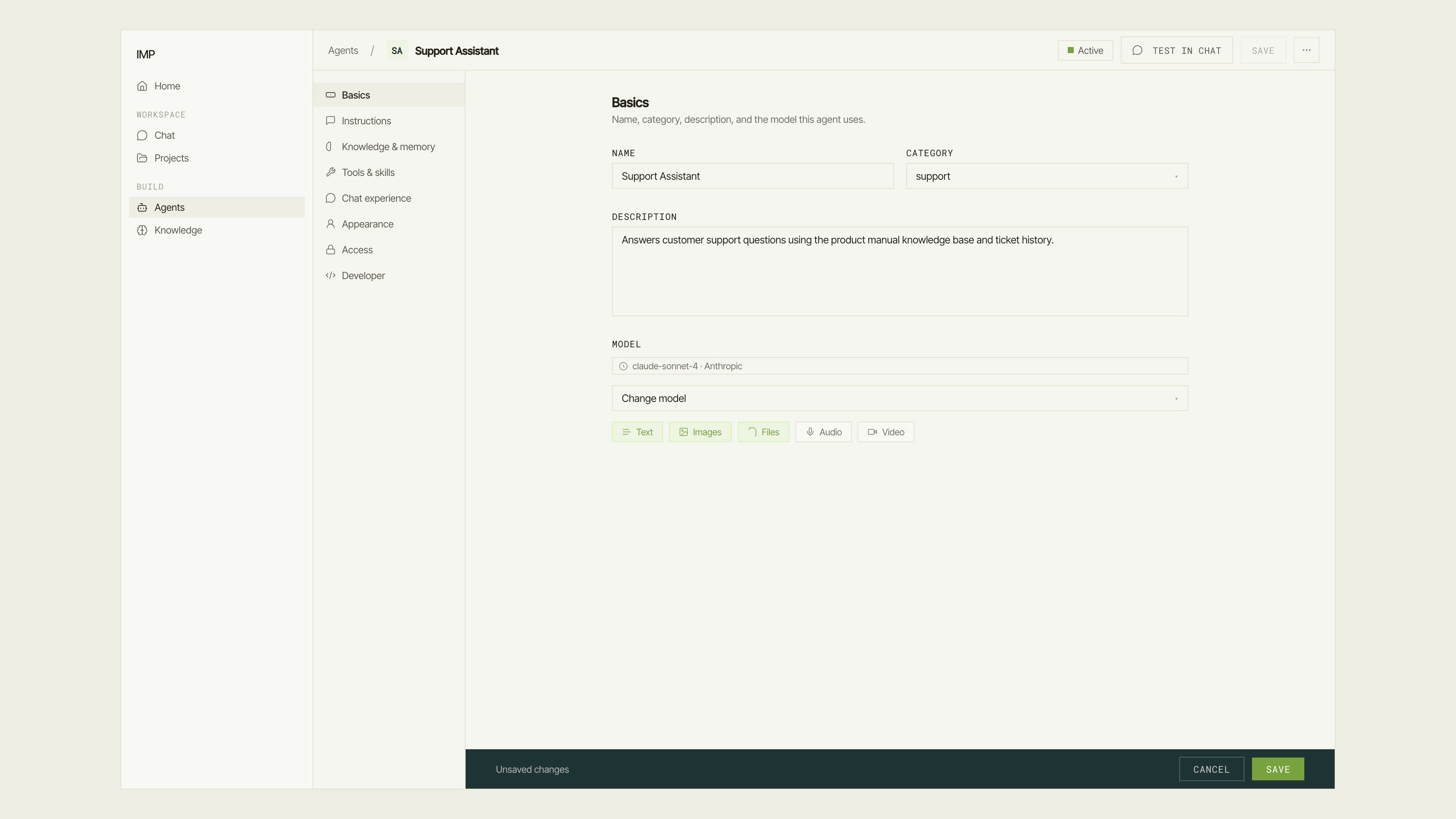Image resolution: width=1456 pixels, height=819 pixels.
Task: Open Projects in the sidebar
Action: click(217, 158)
